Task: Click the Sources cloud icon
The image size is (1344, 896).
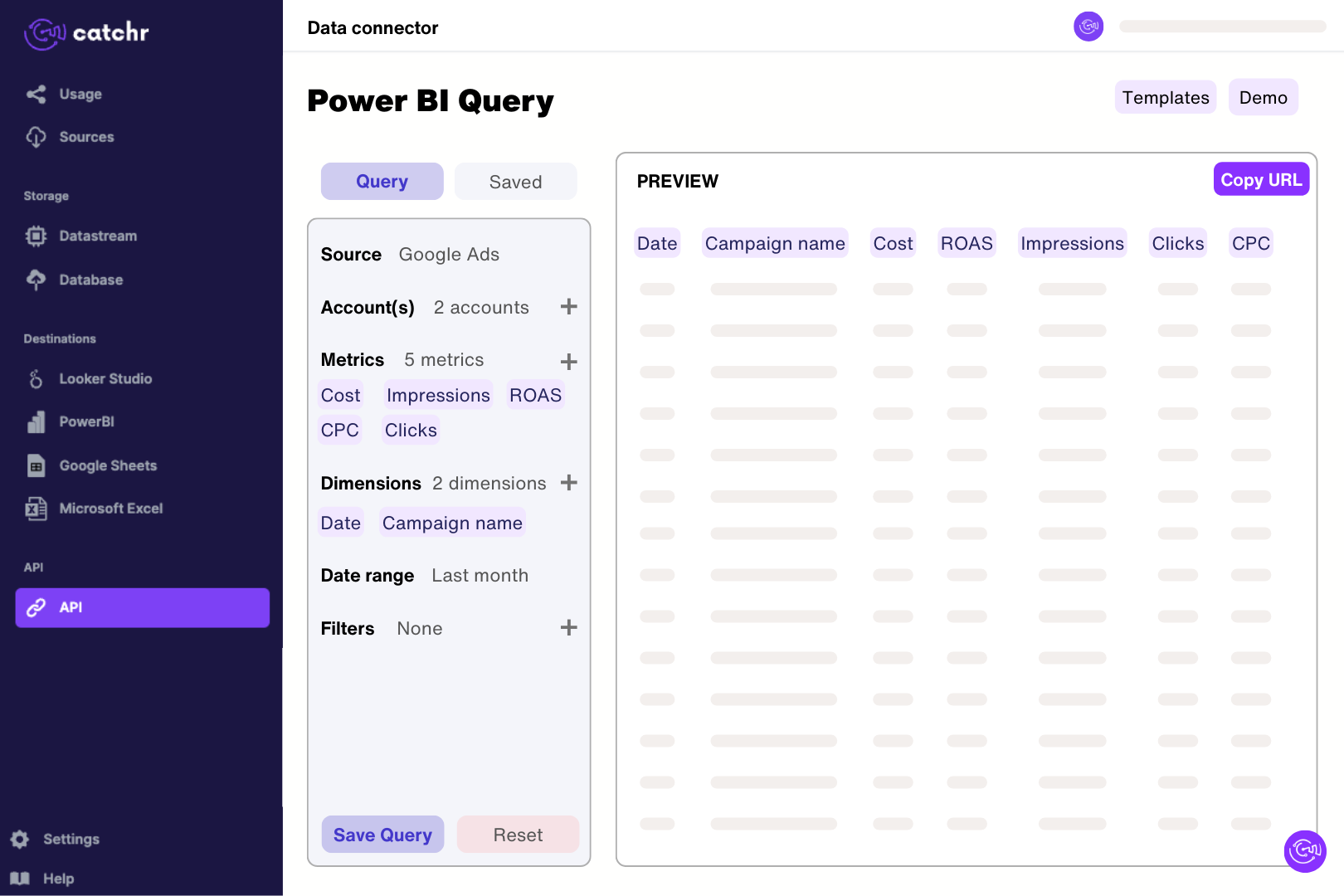Action: 36,137
